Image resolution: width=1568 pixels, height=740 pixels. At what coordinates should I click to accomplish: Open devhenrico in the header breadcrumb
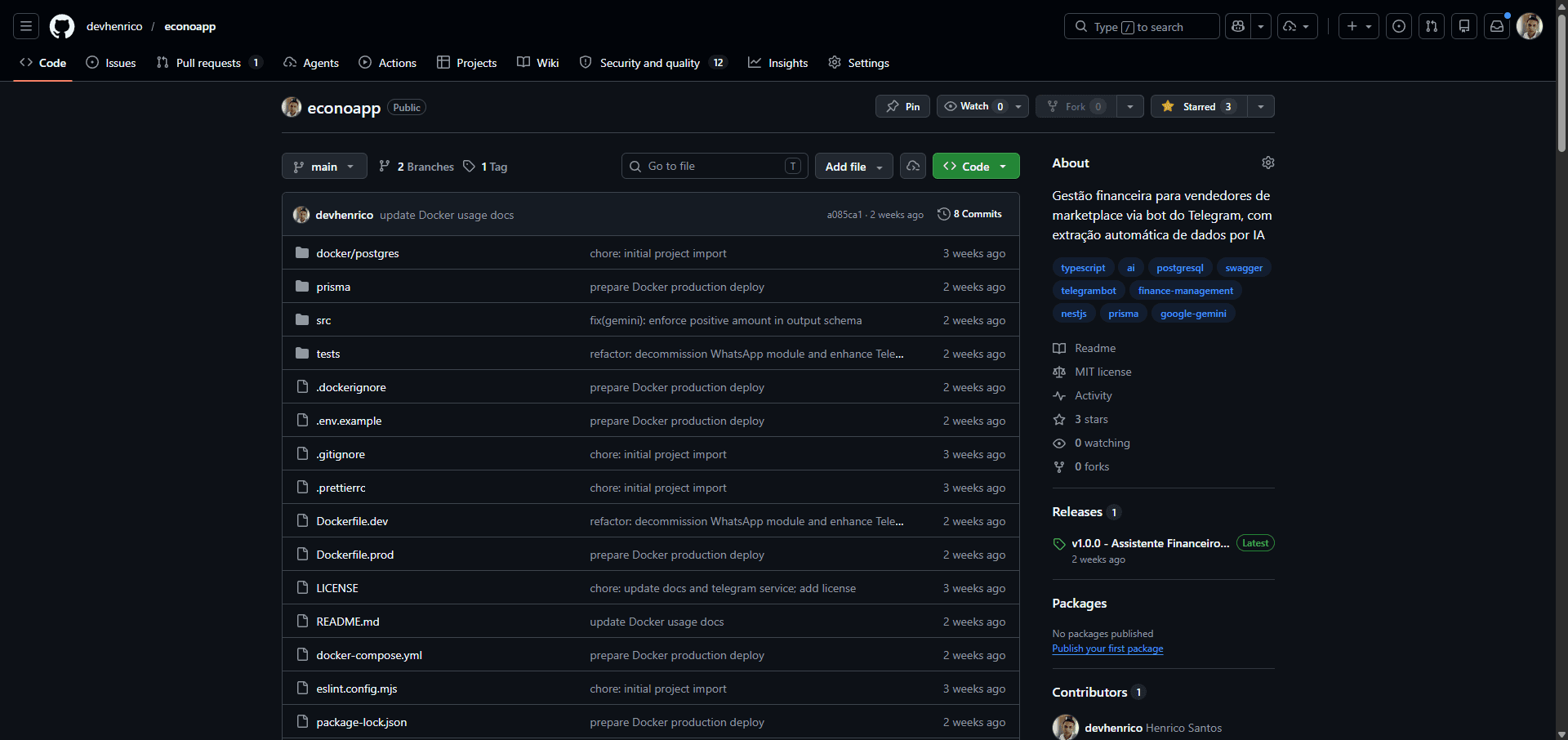[114, 26]
